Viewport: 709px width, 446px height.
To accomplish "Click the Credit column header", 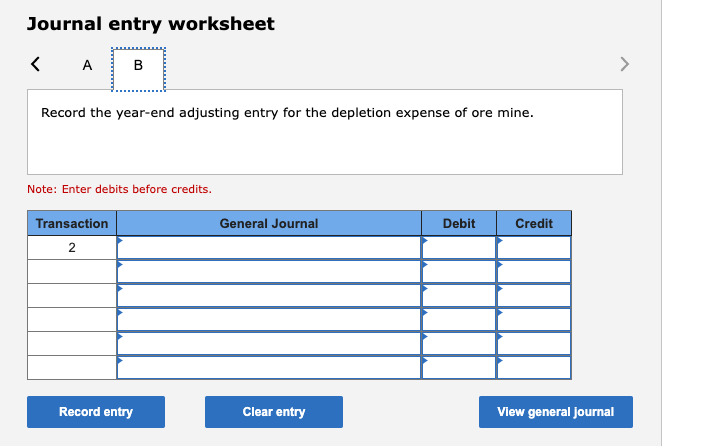I will pos(534,223).
